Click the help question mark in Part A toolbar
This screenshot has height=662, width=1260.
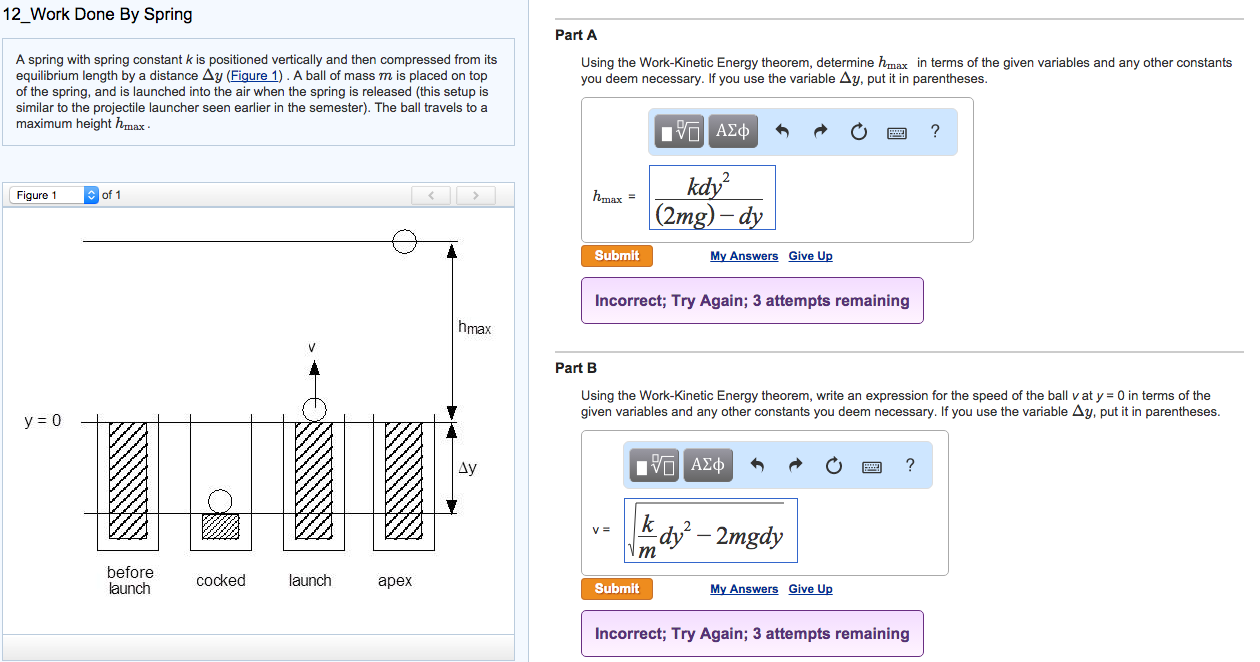pyautogui.click(x=934, y=131)
